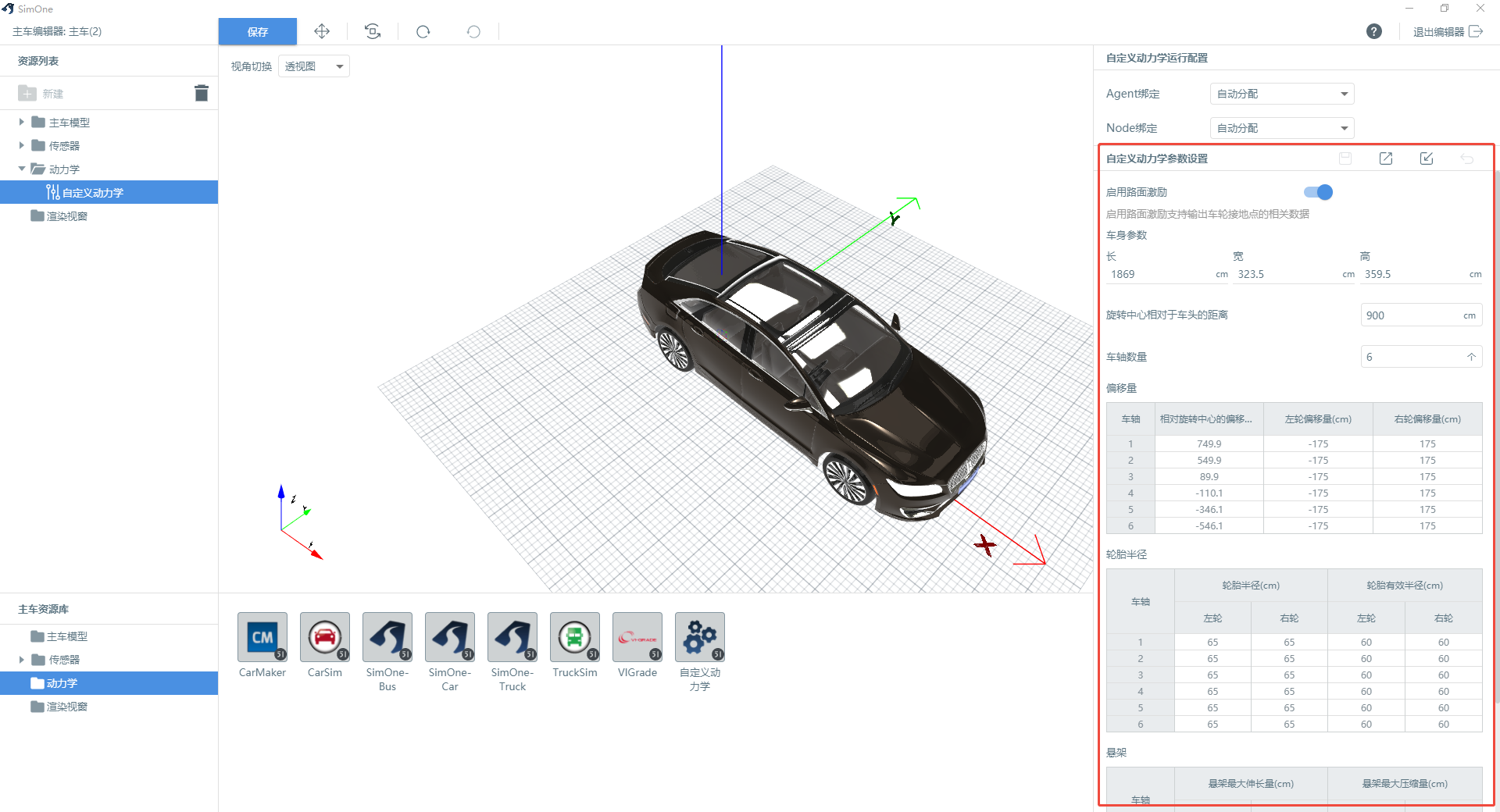Image resolution: width=1500 pixels, height=812 pixels.
Task: Click the up arrow of 车轴数量 stepper
Action: (1471, 357)
